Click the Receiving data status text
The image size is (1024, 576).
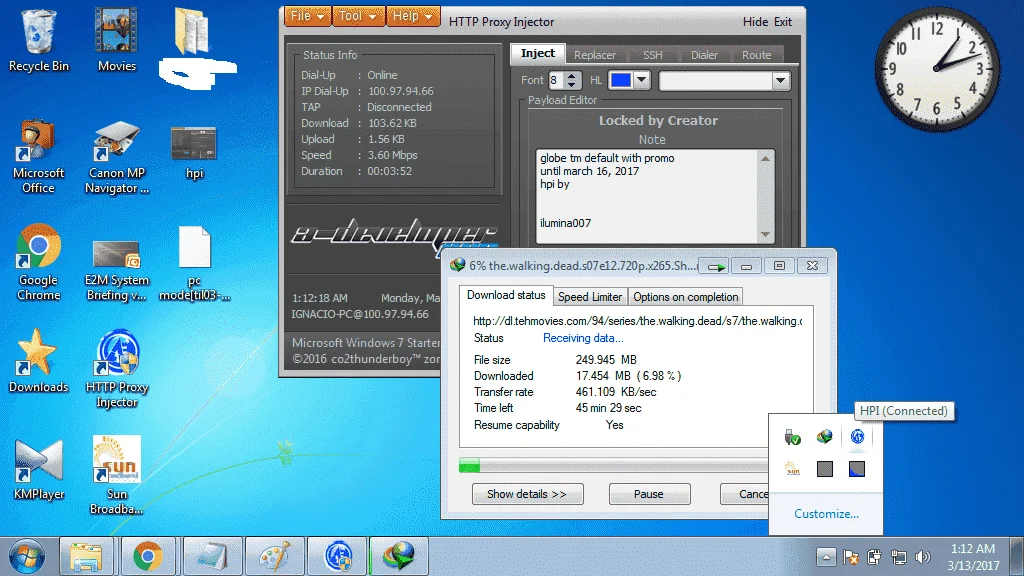coord(583,338)
